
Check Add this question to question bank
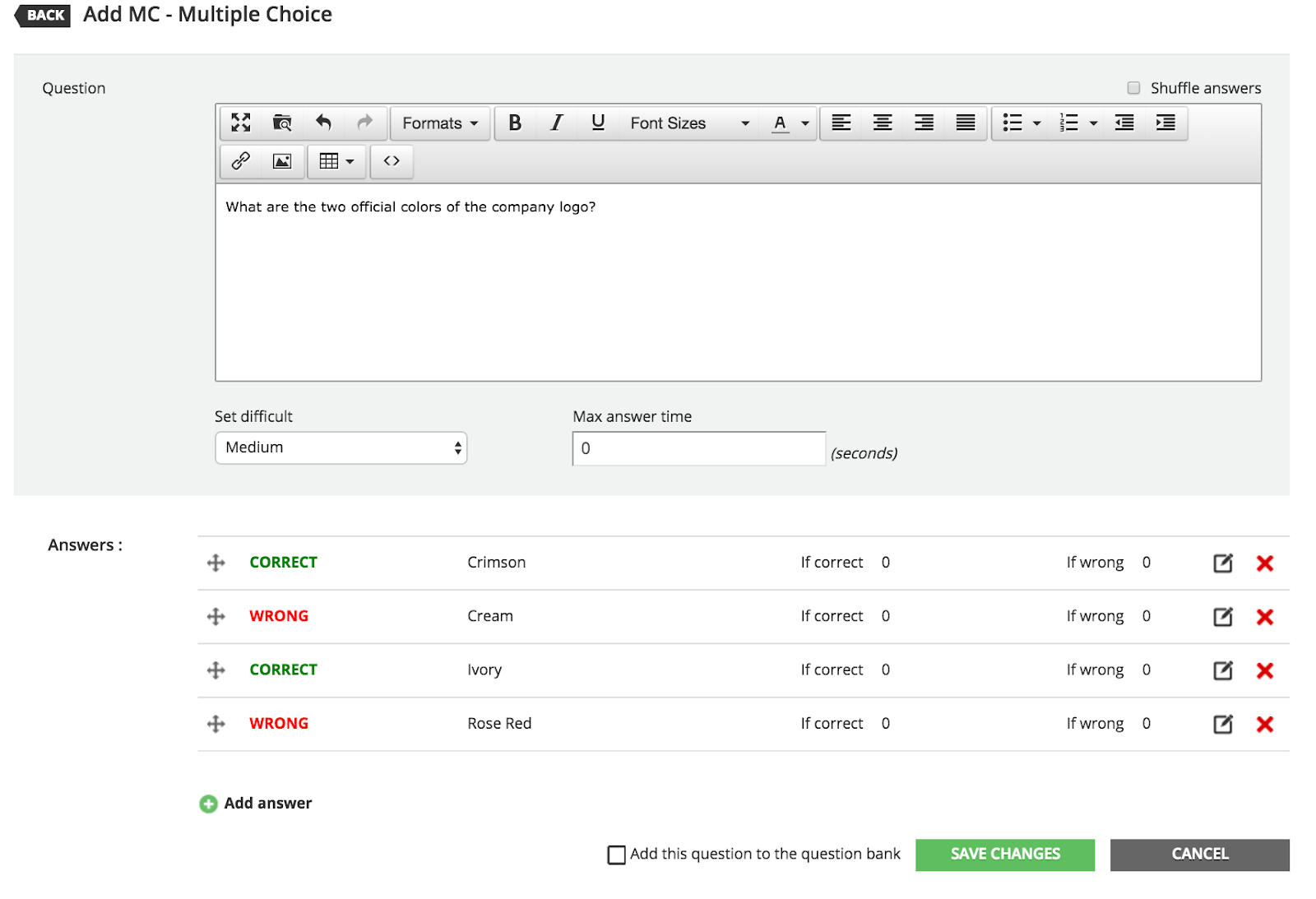click(616, 855)
